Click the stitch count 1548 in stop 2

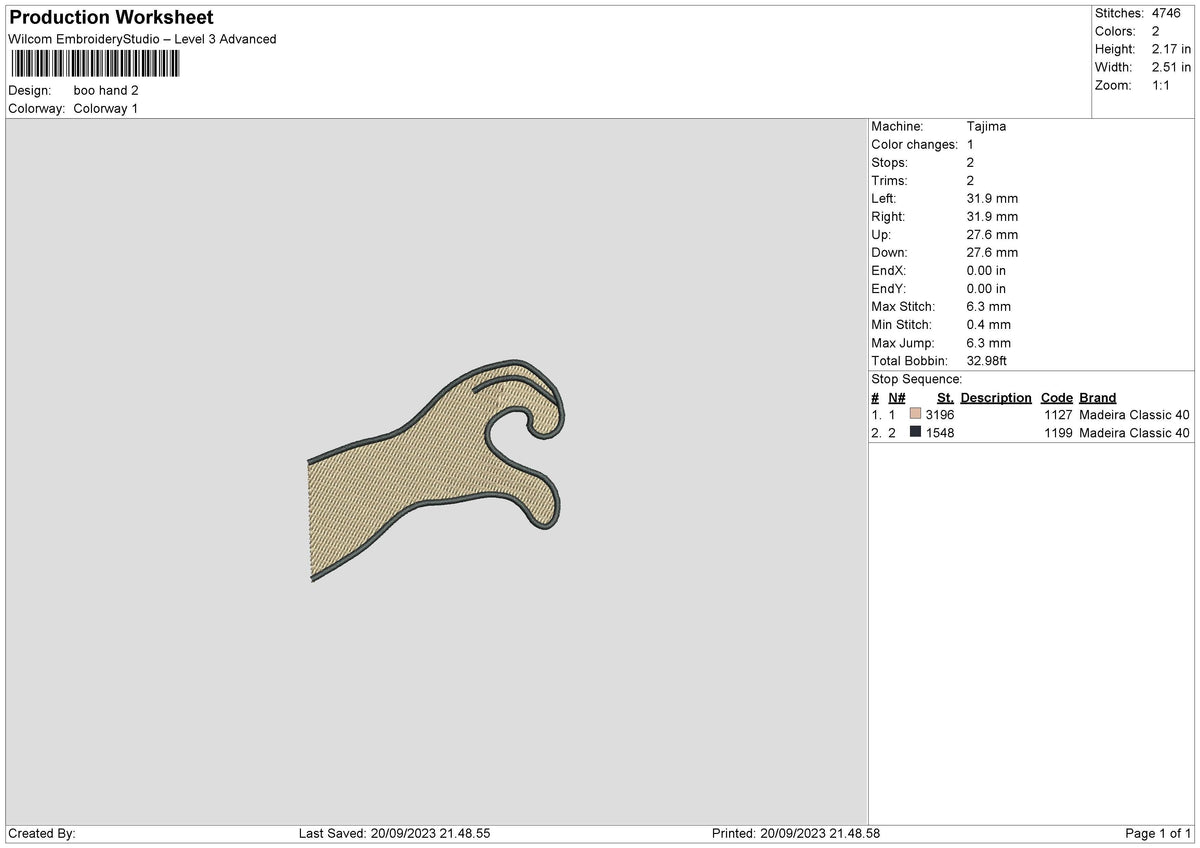point(940,433)
